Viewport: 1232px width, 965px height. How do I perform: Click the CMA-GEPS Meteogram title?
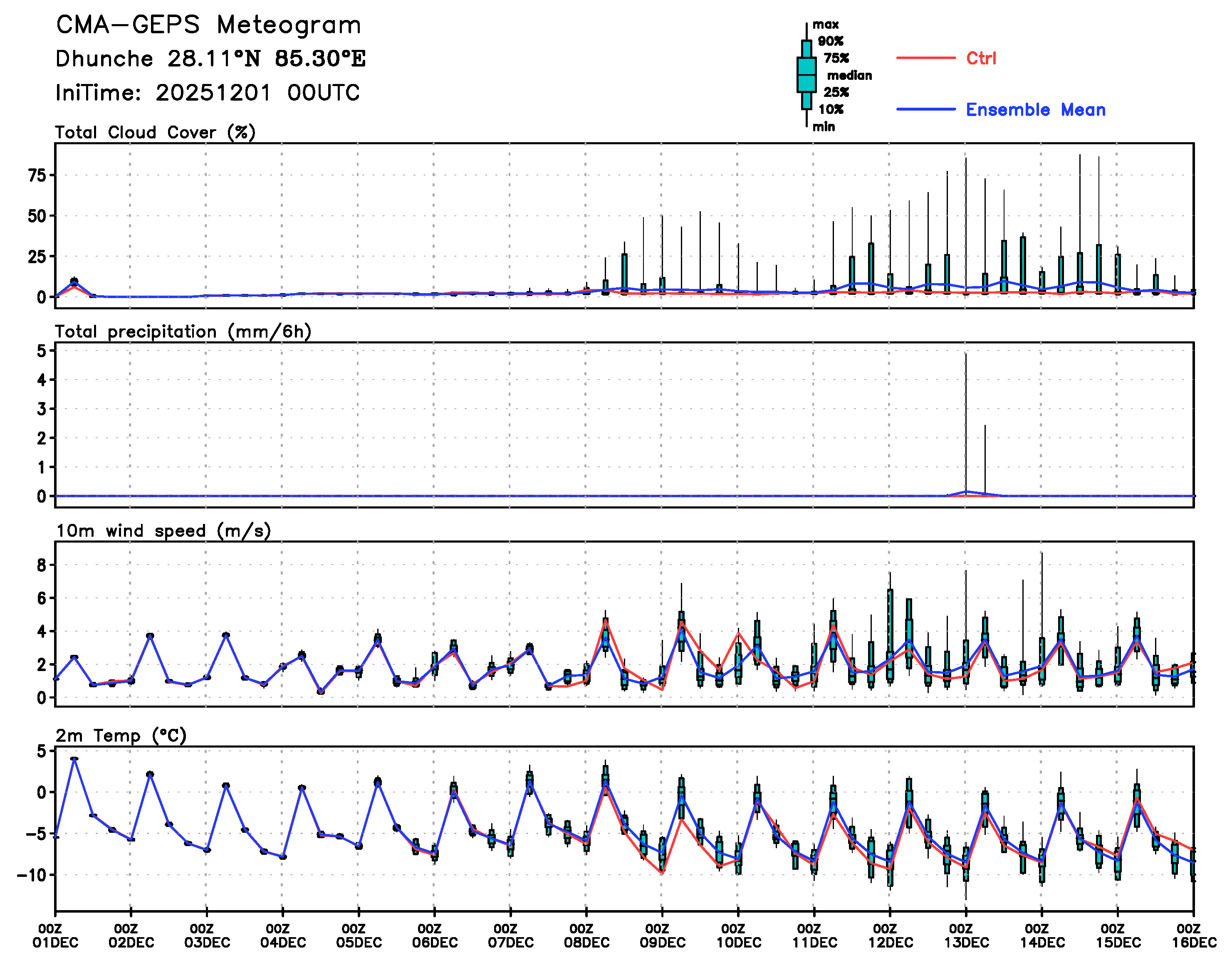(208, 25)
